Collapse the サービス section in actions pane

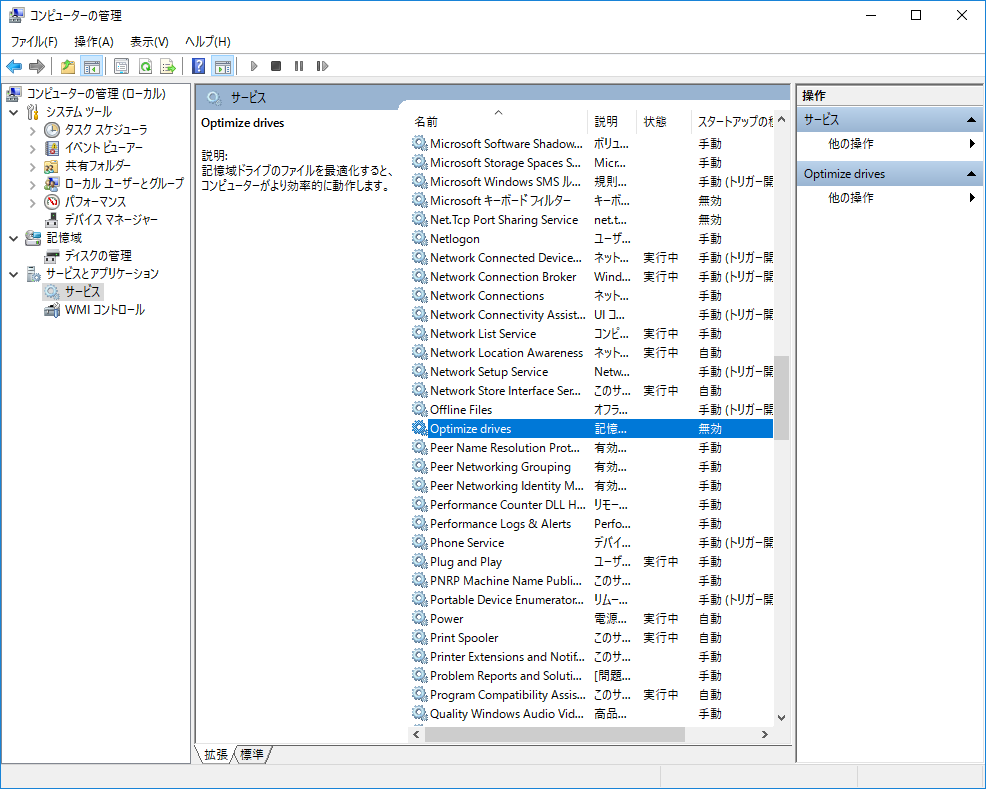pyautogui.click(x=971, y=119)
